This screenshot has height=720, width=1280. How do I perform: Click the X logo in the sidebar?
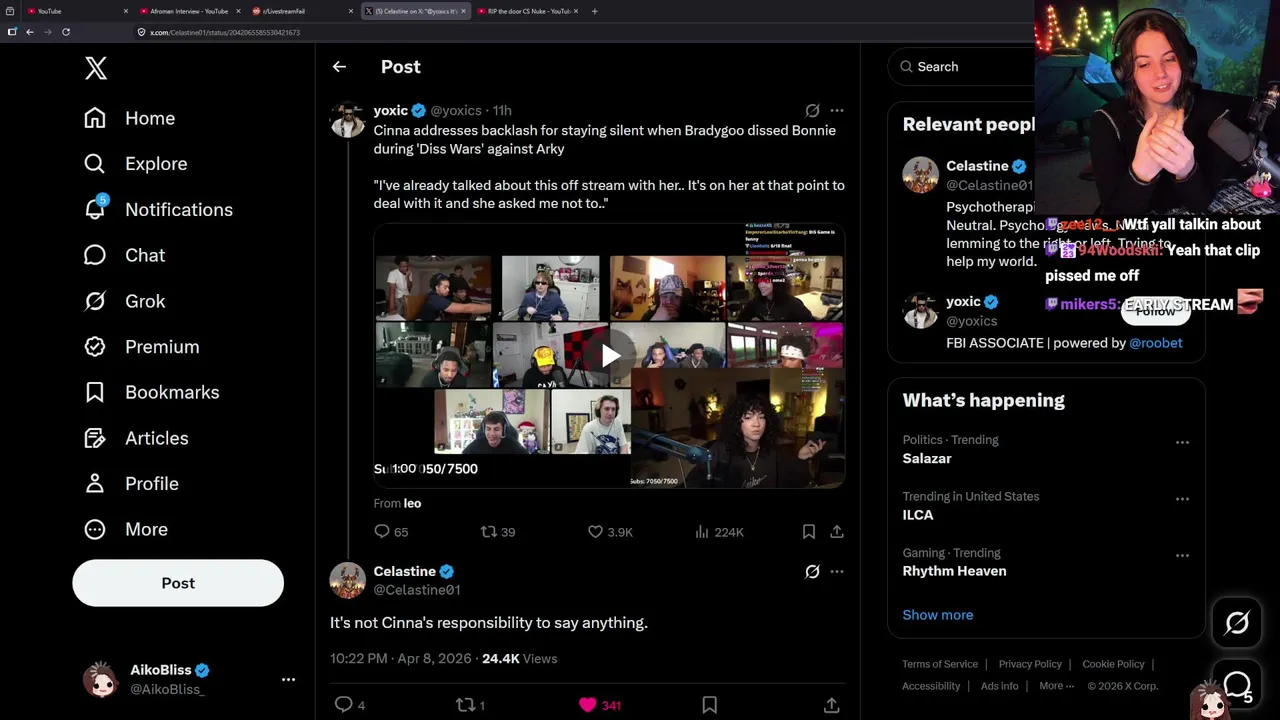tap(96, 68)
